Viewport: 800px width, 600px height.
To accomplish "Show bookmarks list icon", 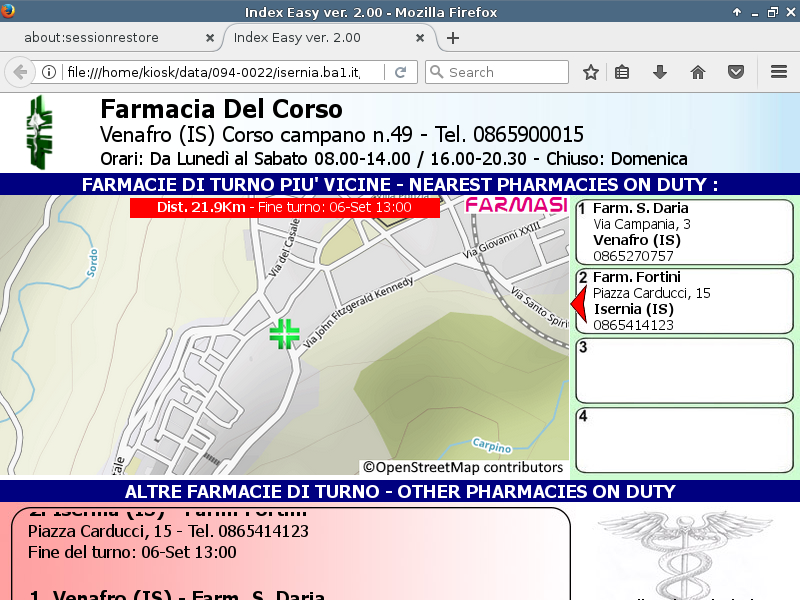I will tap(622, 72).
